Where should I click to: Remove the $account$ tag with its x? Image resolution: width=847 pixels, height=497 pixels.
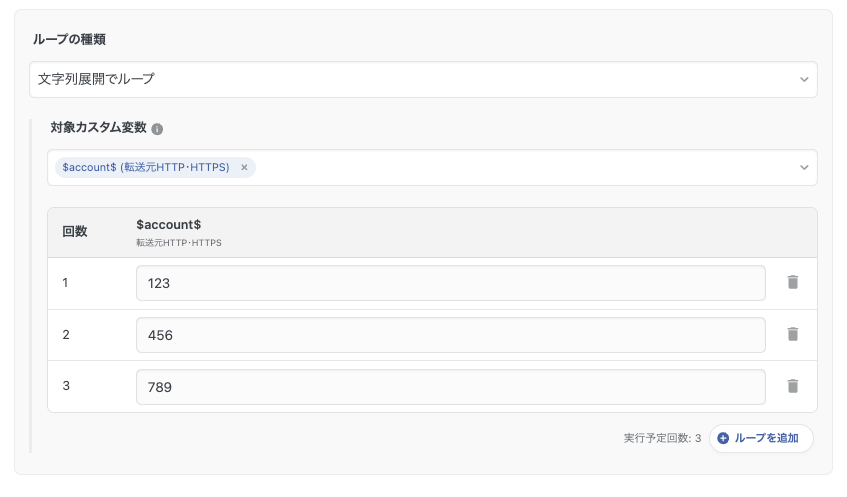coord(244,168)
